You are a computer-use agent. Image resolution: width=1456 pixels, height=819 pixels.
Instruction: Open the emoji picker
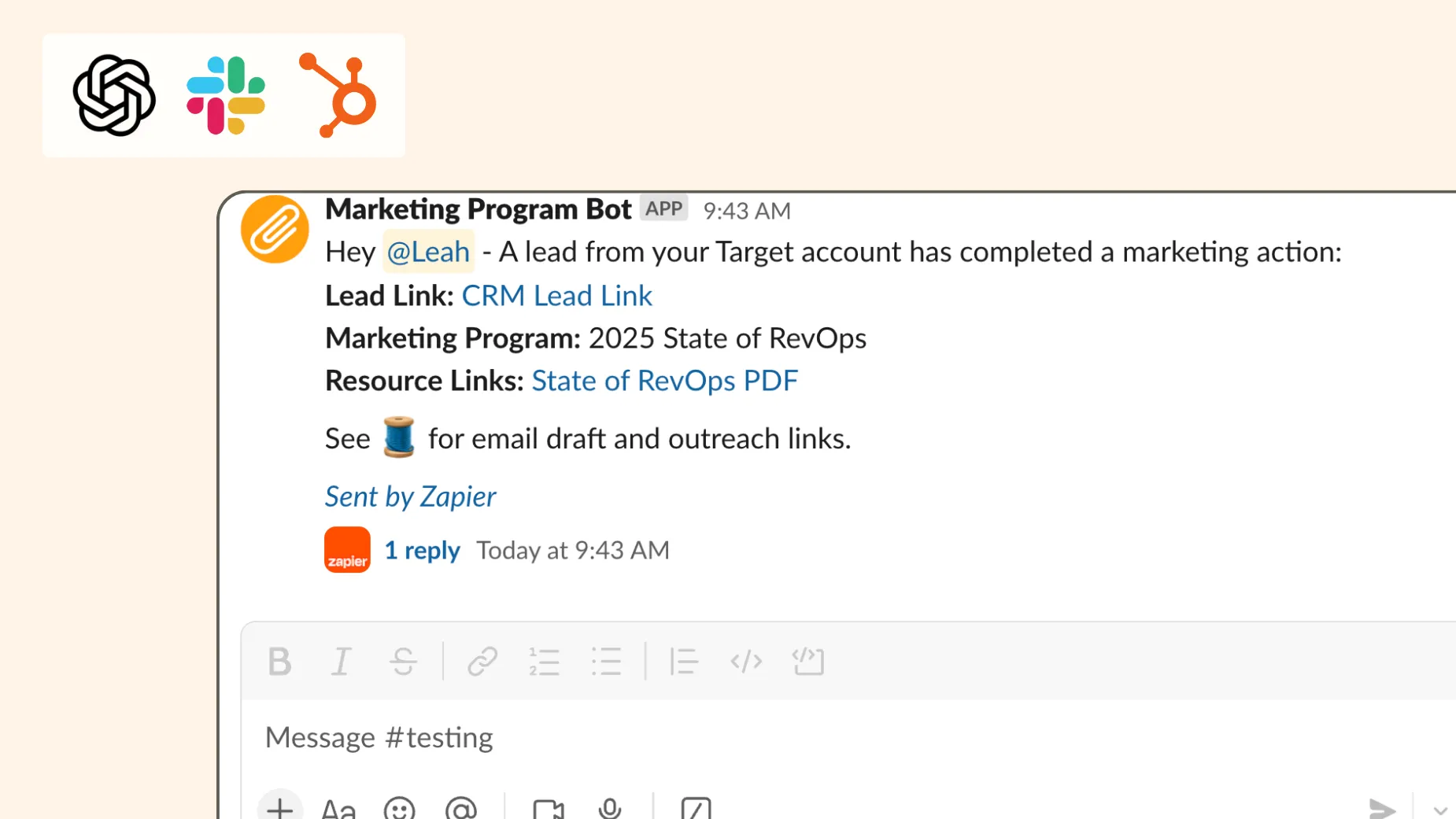(399, 809)
